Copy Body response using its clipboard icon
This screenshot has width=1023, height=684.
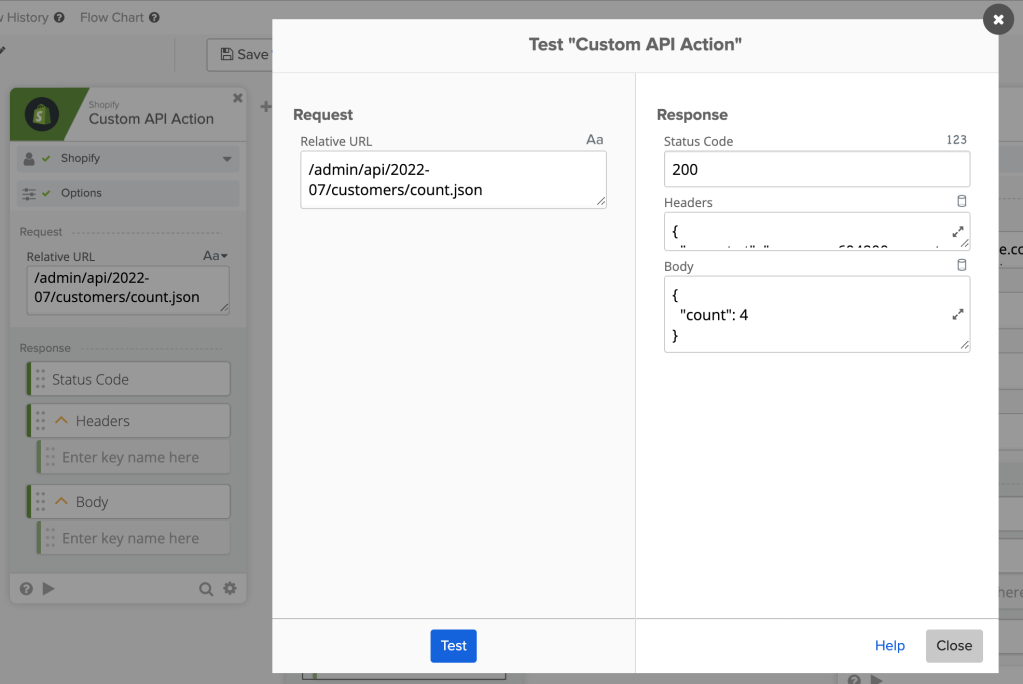(x=961, y=265)
